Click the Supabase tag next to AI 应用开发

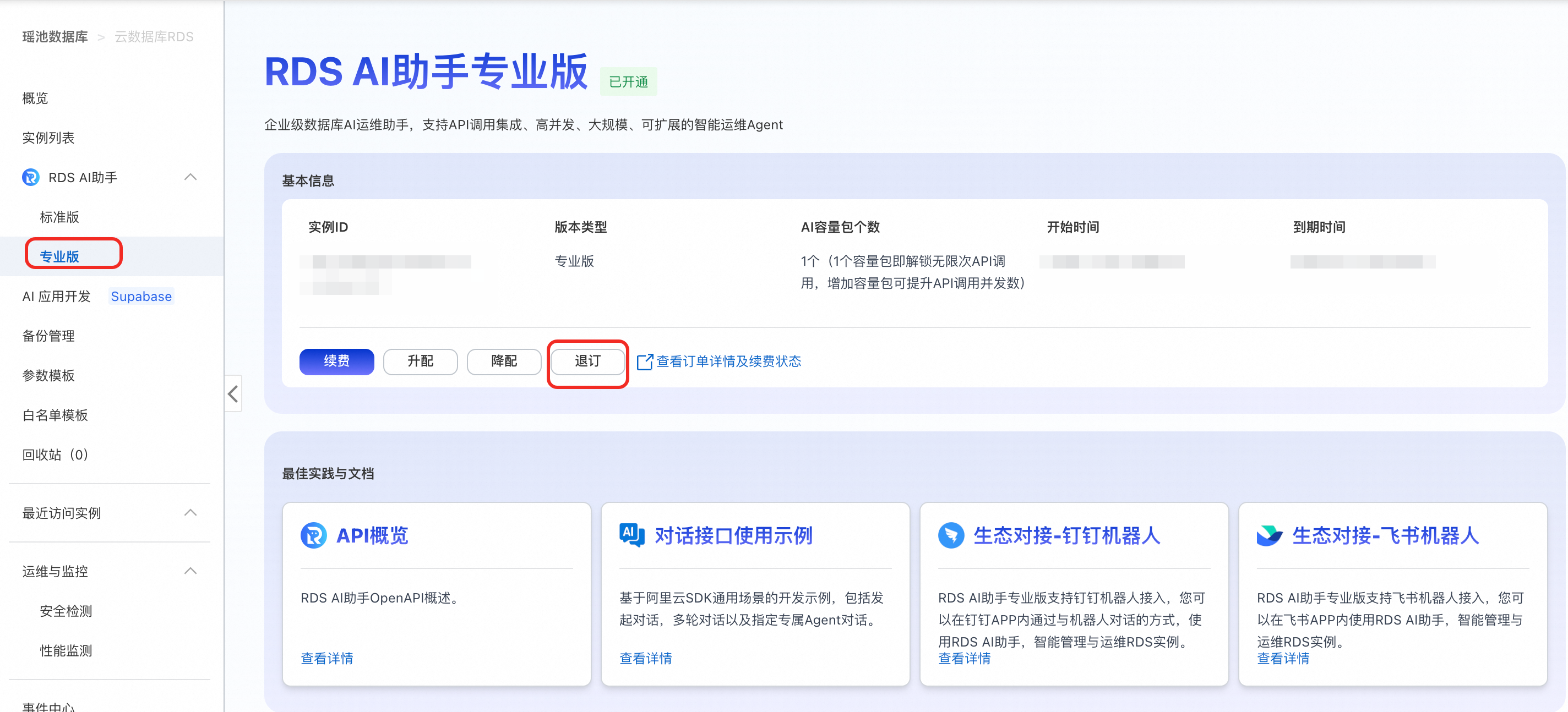141,297
